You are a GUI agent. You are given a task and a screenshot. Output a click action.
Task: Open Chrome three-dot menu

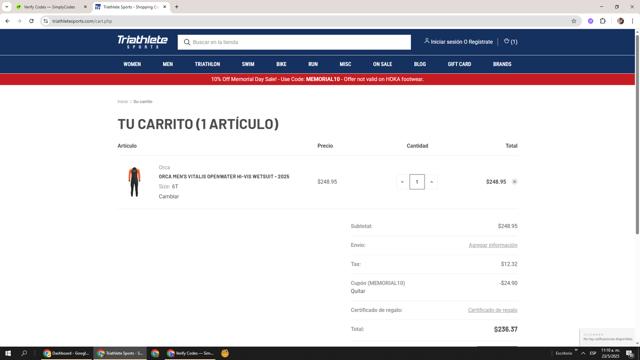click(x=632, y=21)
